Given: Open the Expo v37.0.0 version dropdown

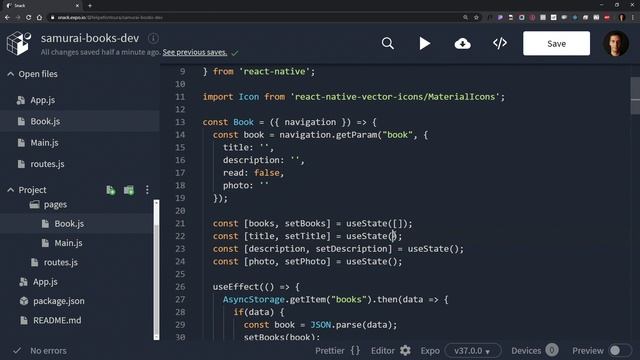Looking at the screenshot, I should (473, 351).
